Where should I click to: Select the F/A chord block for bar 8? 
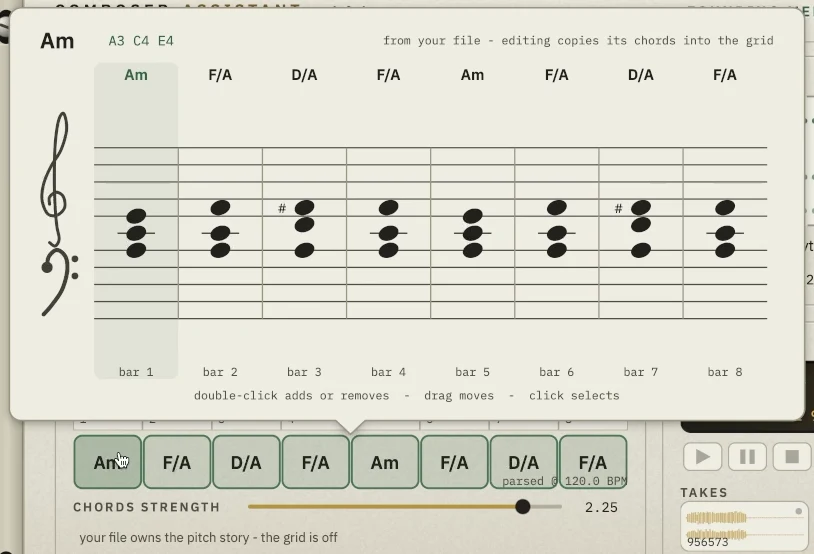[x=593, y=462]
